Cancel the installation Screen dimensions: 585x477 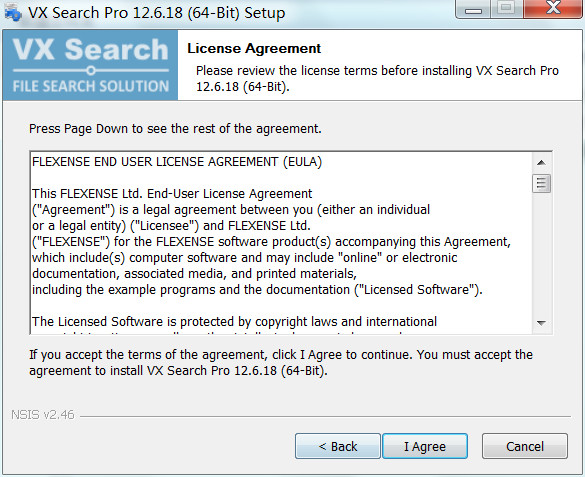tap(525, 446)
